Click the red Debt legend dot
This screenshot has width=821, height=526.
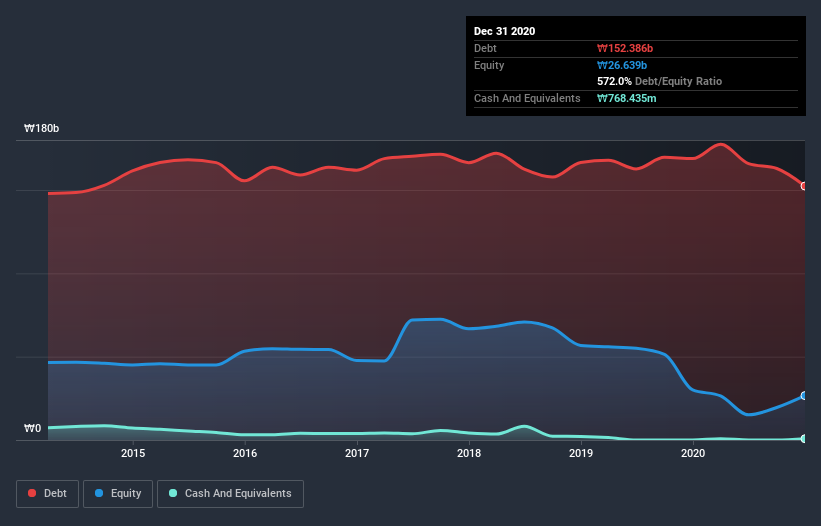(32, 493)
